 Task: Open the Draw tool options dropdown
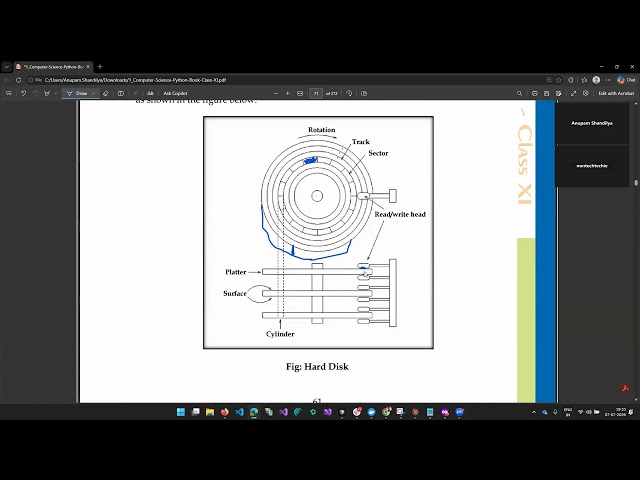click(x=93, y=93)
